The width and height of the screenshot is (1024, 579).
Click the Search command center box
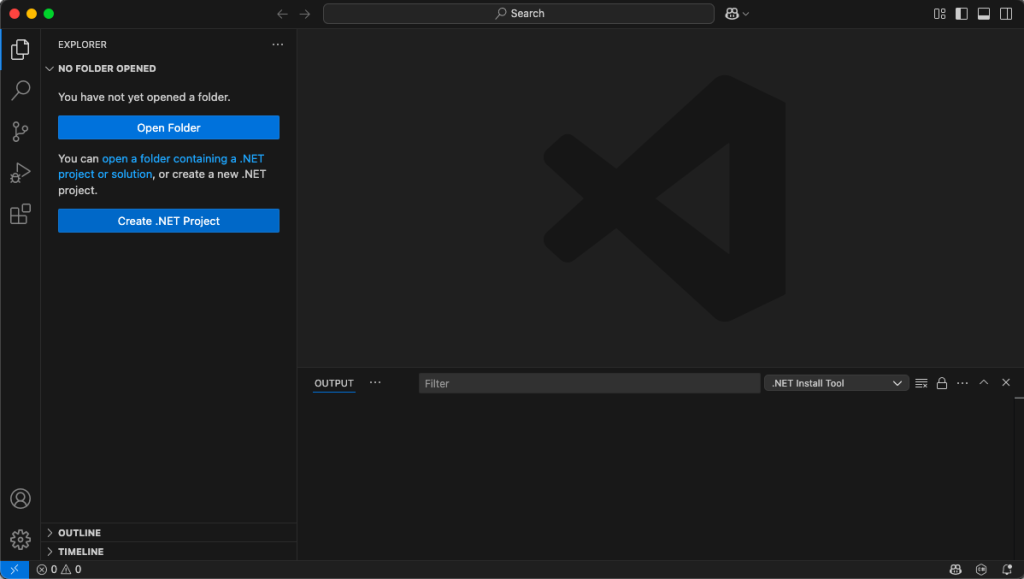pos(519,14)
